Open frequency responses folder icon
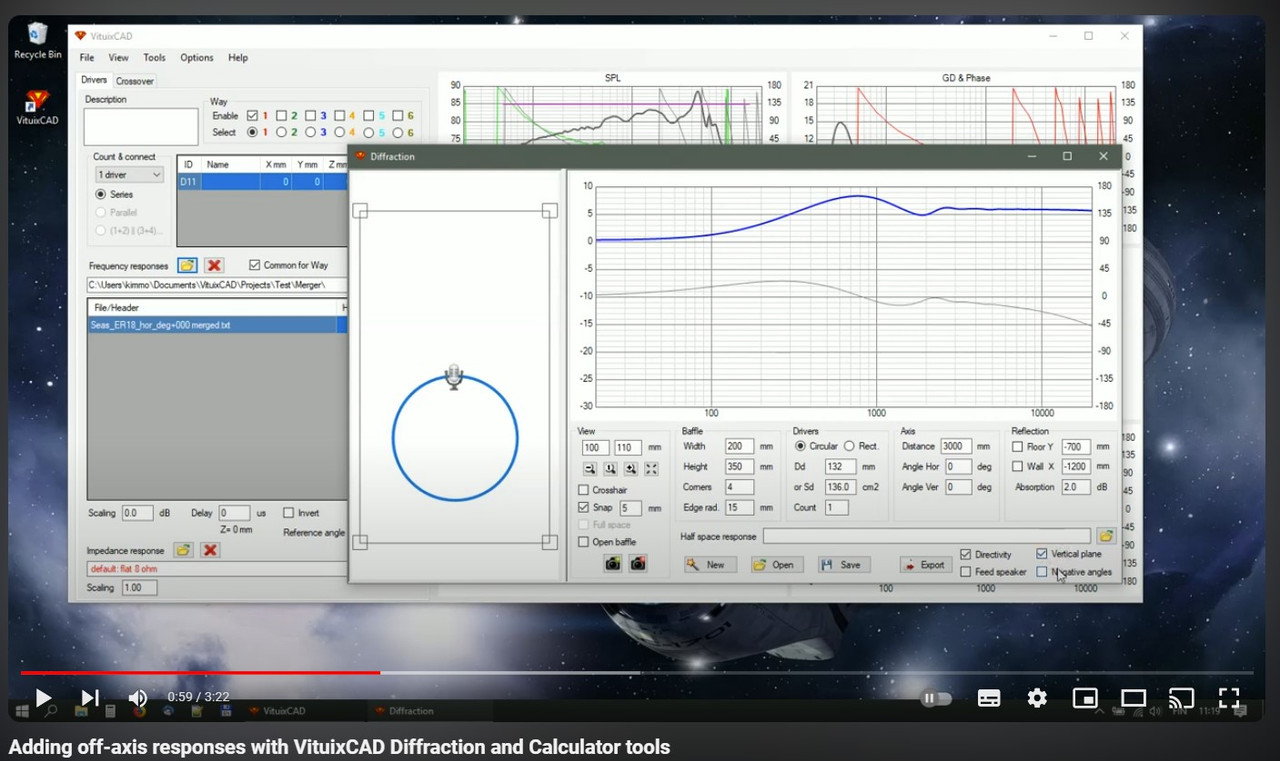 (x=187, y=265)
